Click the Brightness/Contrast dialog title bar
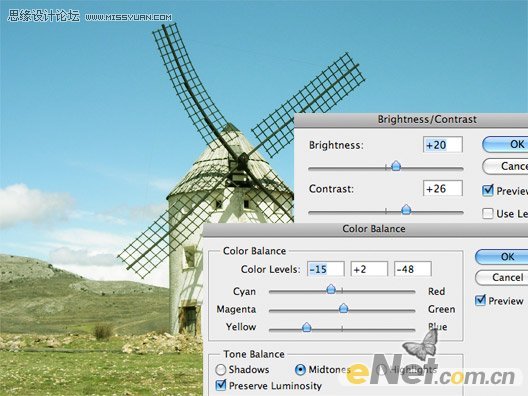The width and height of the screenshot is (528, 396). pyautogui.click(x=411, y=120)
